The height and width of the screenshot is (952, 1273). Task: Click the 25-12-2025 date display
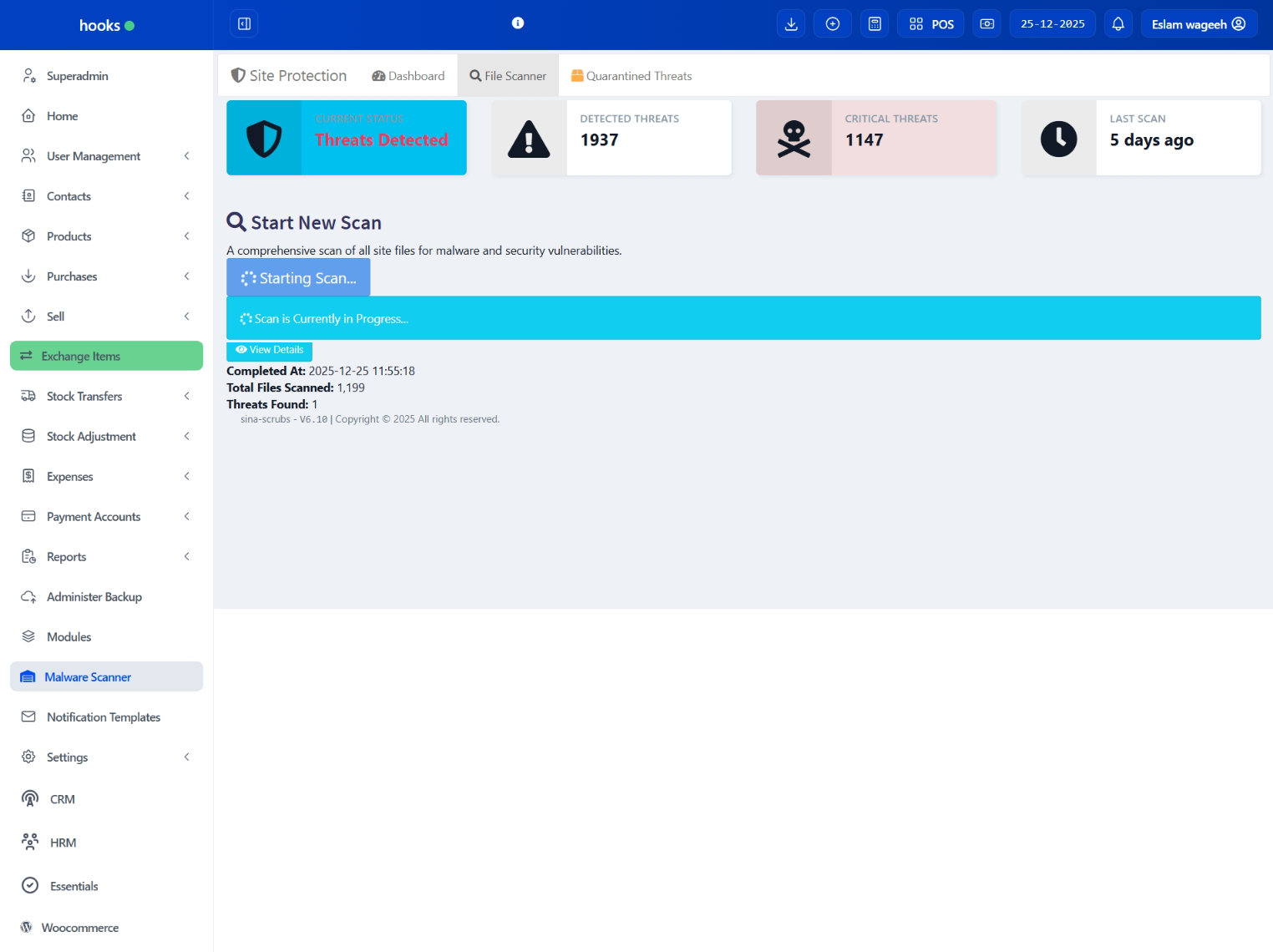pyautogui.click(x=1052, y=24)
